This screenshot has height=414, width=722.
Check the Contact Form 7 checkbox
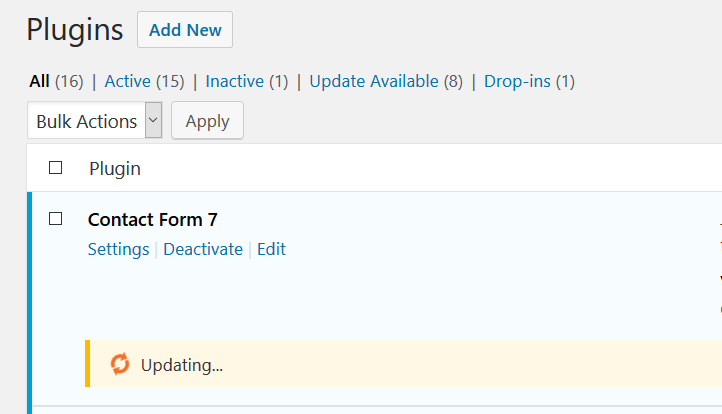(56, 219)
